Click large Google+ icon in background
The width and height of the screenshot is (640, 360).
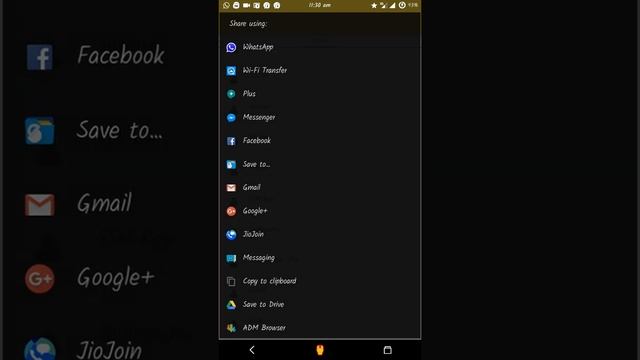[40, 279]
